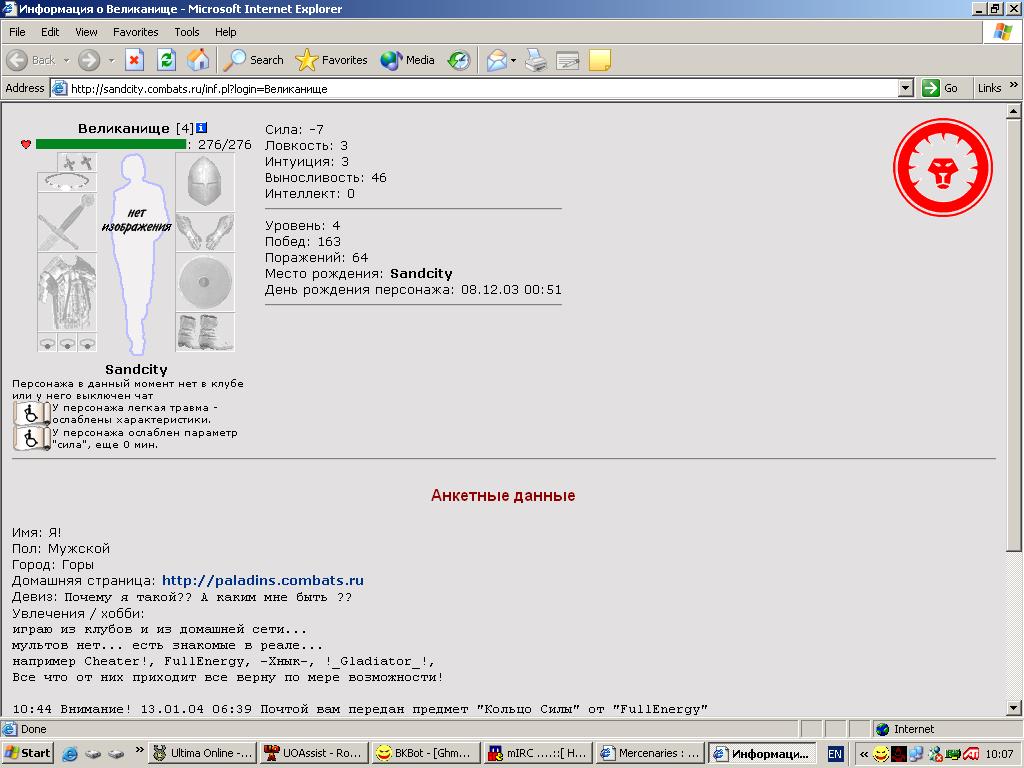
Task: Open the Search pane button
Action: [253, 60]
